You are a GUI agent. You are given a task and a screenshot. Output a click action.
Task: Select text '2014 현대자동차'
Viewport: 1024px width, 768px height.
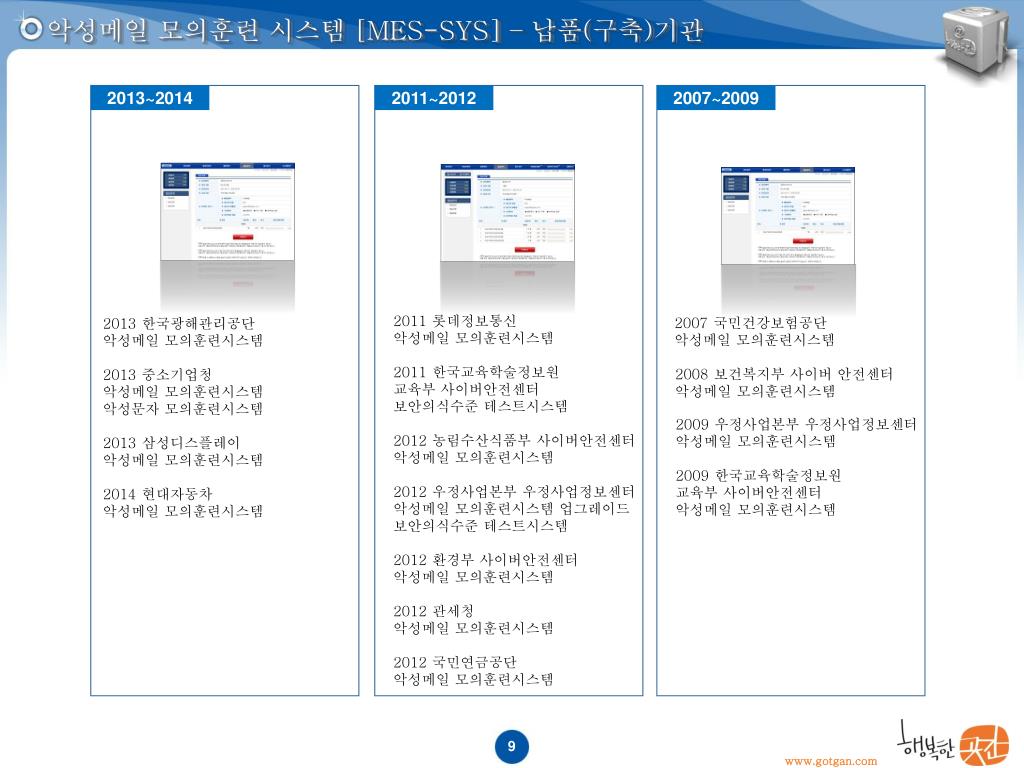click(157, 494)
